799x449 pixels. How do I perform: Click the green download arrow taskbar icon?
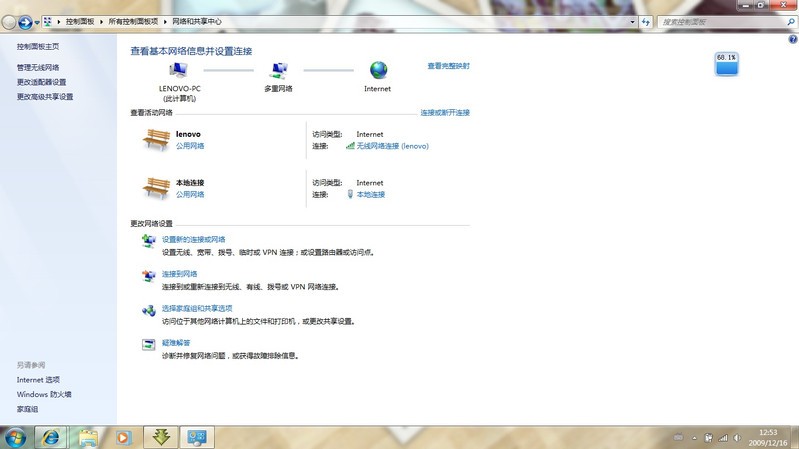click(x=161, y=437)
